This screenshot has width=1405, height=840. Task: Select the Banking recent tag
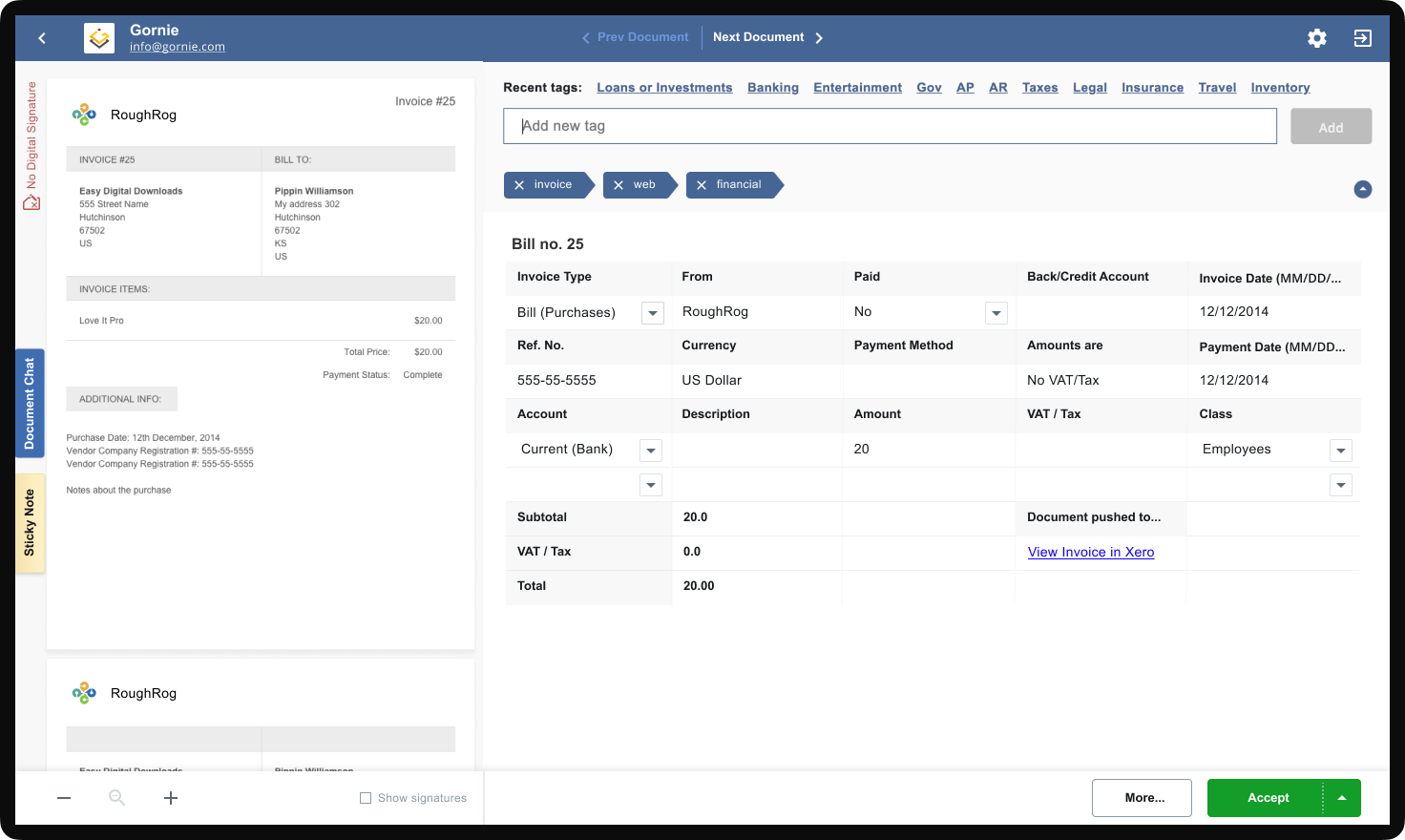pyautogui.click(x=773, y=87)
